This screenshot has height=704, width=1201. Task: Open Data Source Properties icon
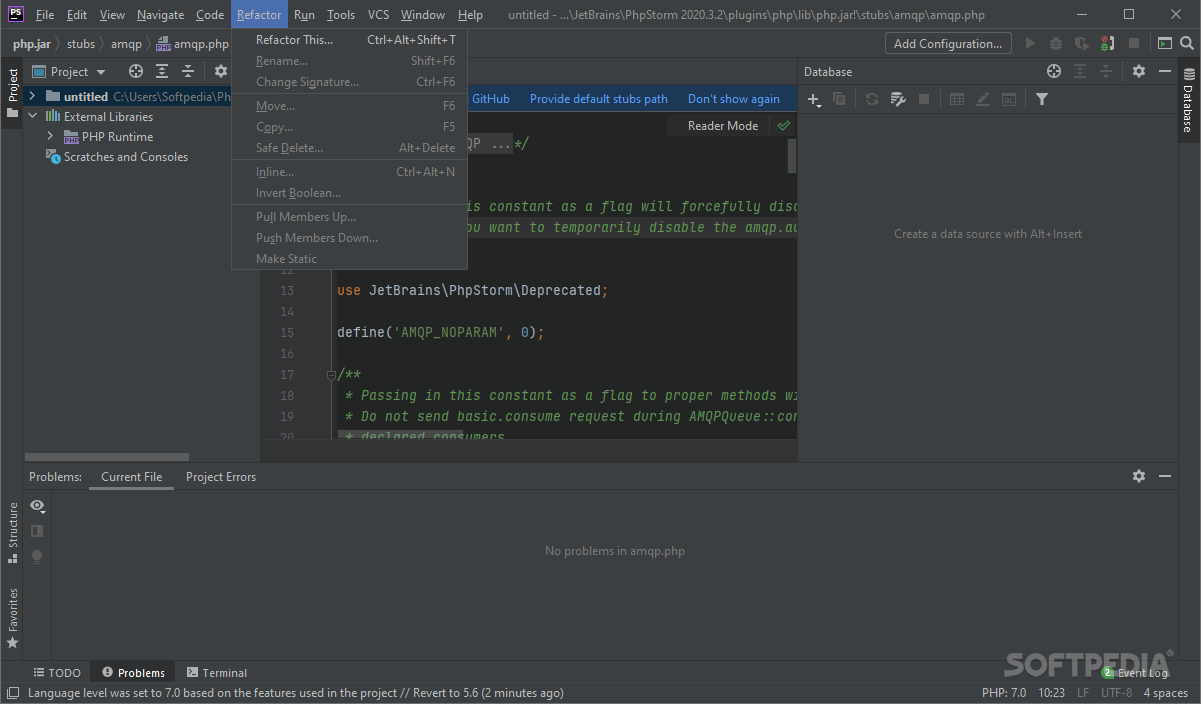click(x=898, y=99)
